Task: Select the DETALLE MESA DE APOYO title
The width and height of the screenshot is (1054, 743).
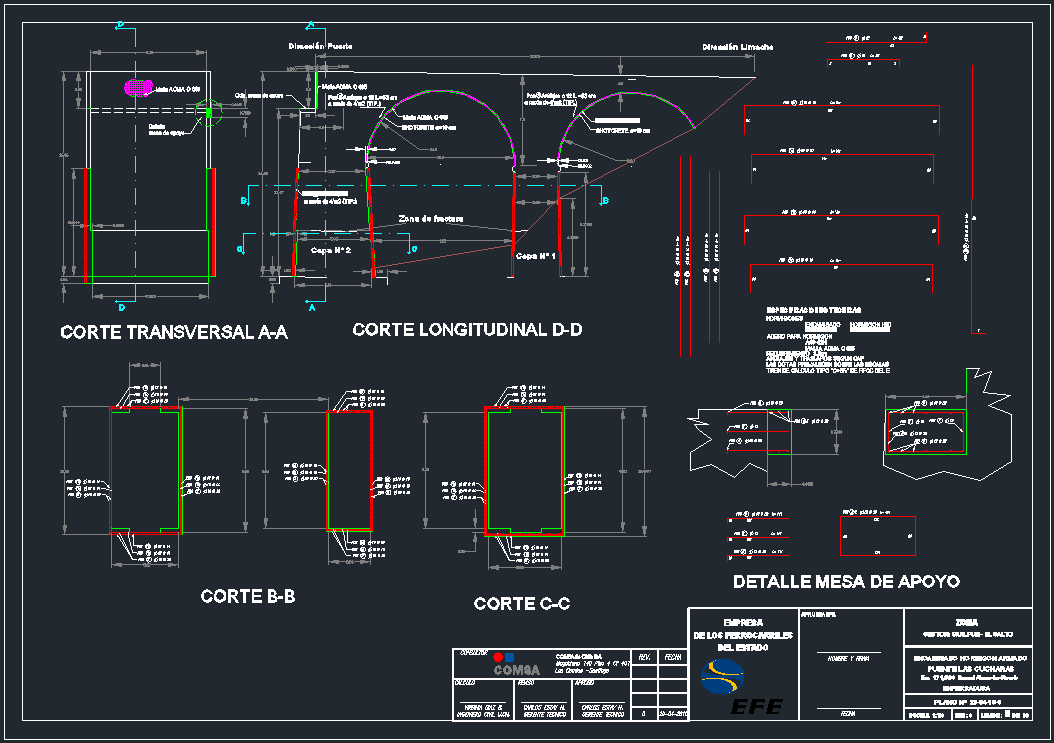Action: coord(846,581)
